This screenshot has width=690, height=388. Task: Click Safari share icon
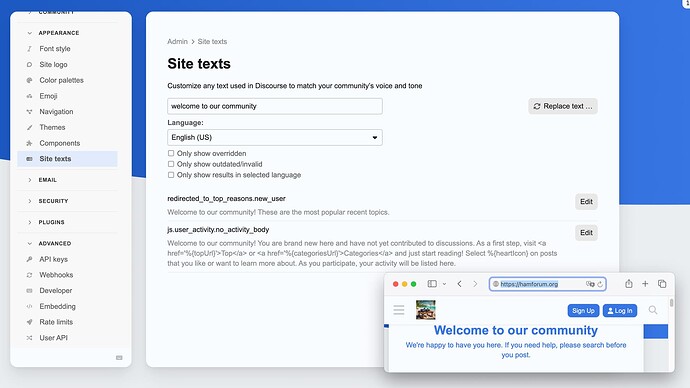pos(629,284)
